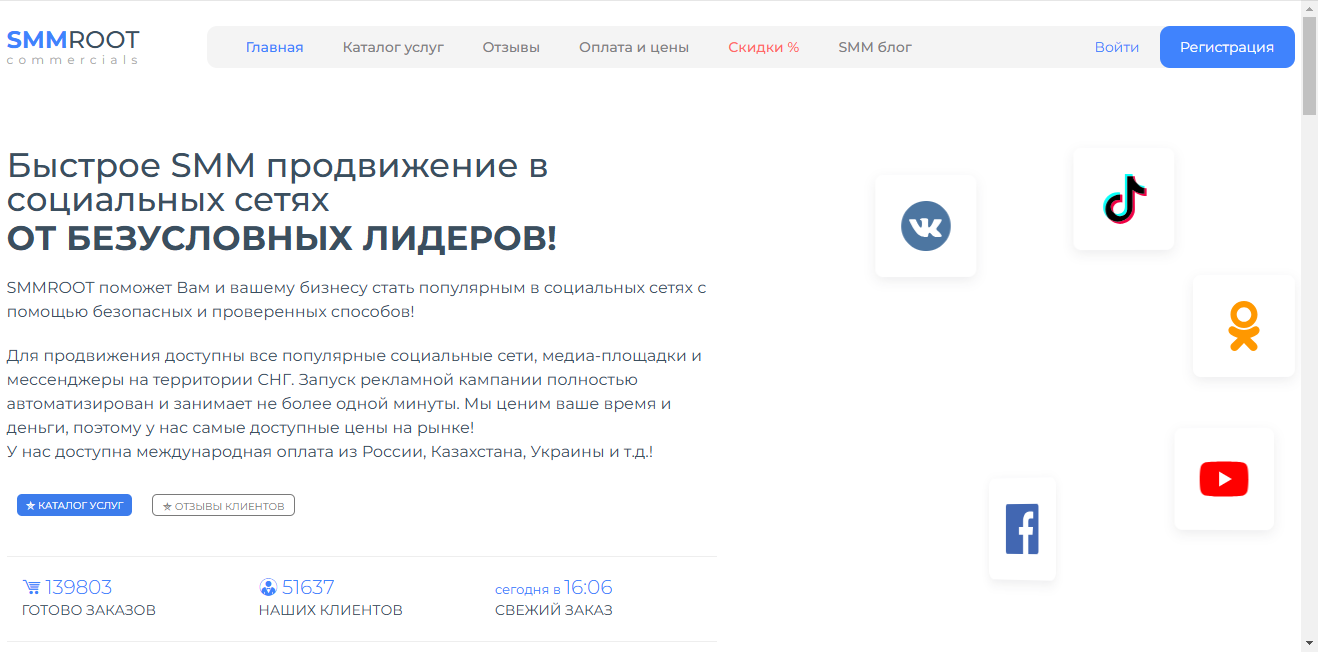
Task: Click the YouTube play logo icon
Action: click(x=1224, y=479)
